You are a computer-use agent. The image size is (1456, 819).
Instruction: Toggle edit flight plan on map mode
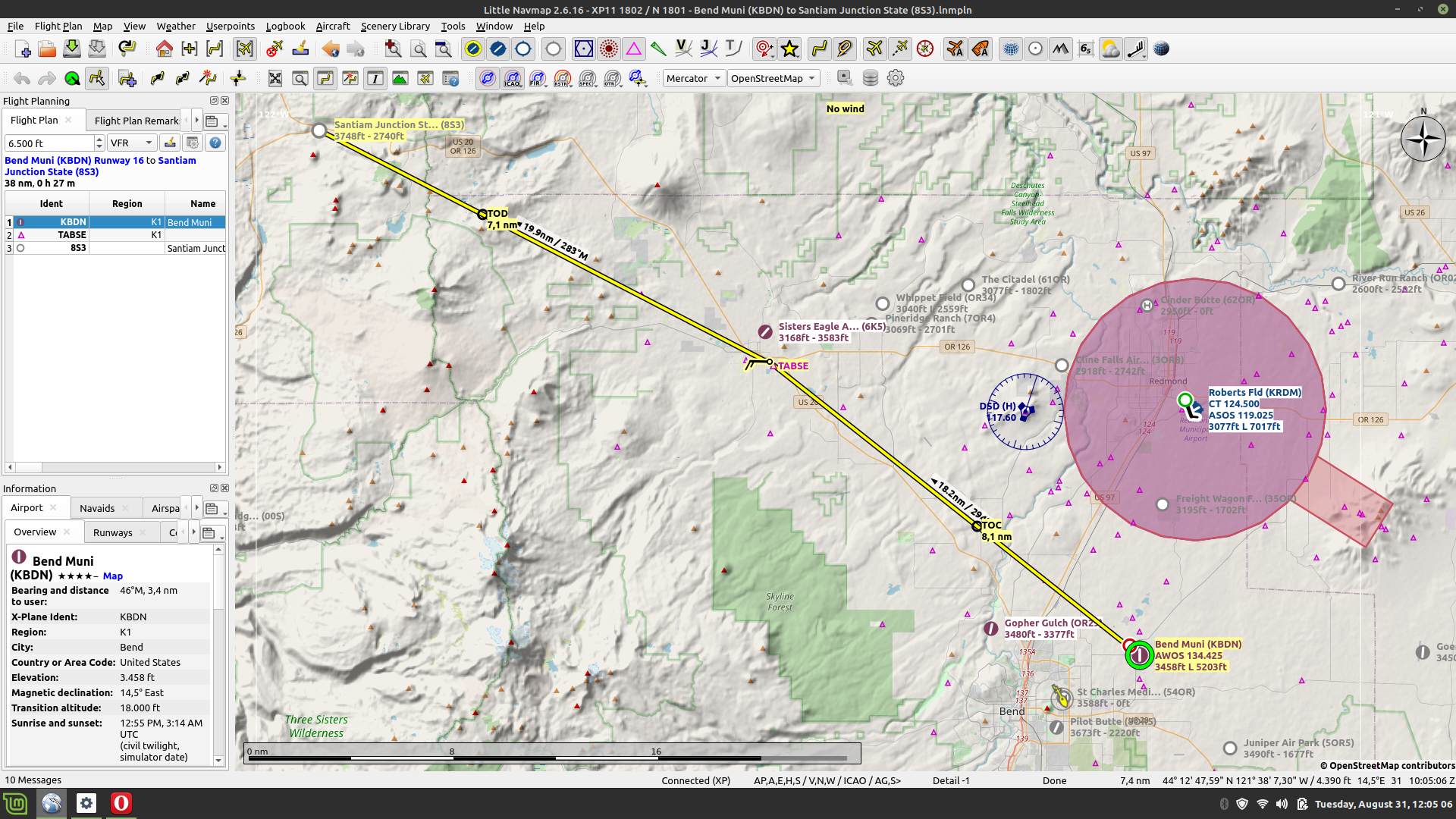point(96,78)
